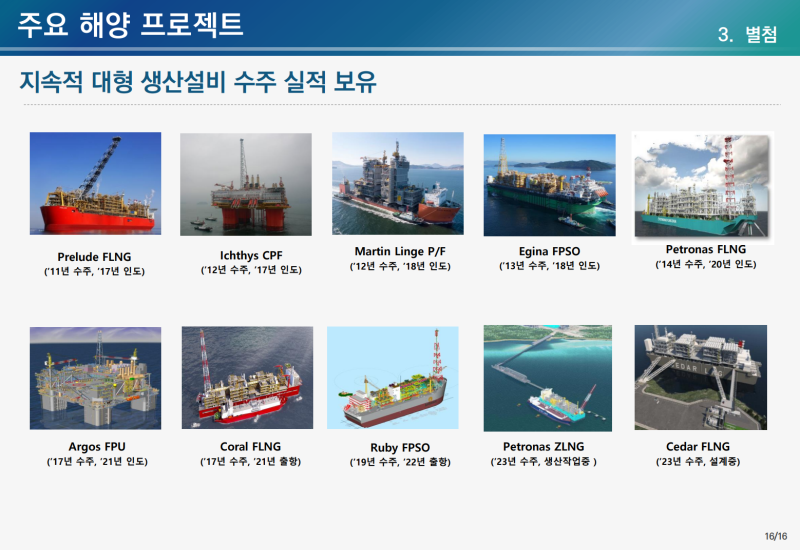Click the '19년 수주, '22년 출항' date text
The image size is (800, 550).
click(x=399, y=462)
